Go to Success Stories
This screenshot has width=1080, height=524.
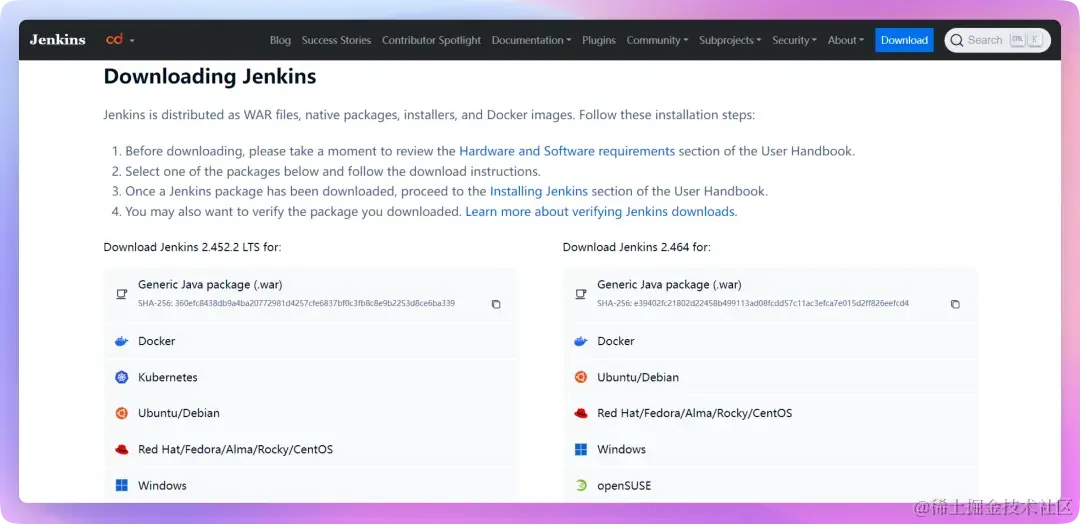point(336,40)
